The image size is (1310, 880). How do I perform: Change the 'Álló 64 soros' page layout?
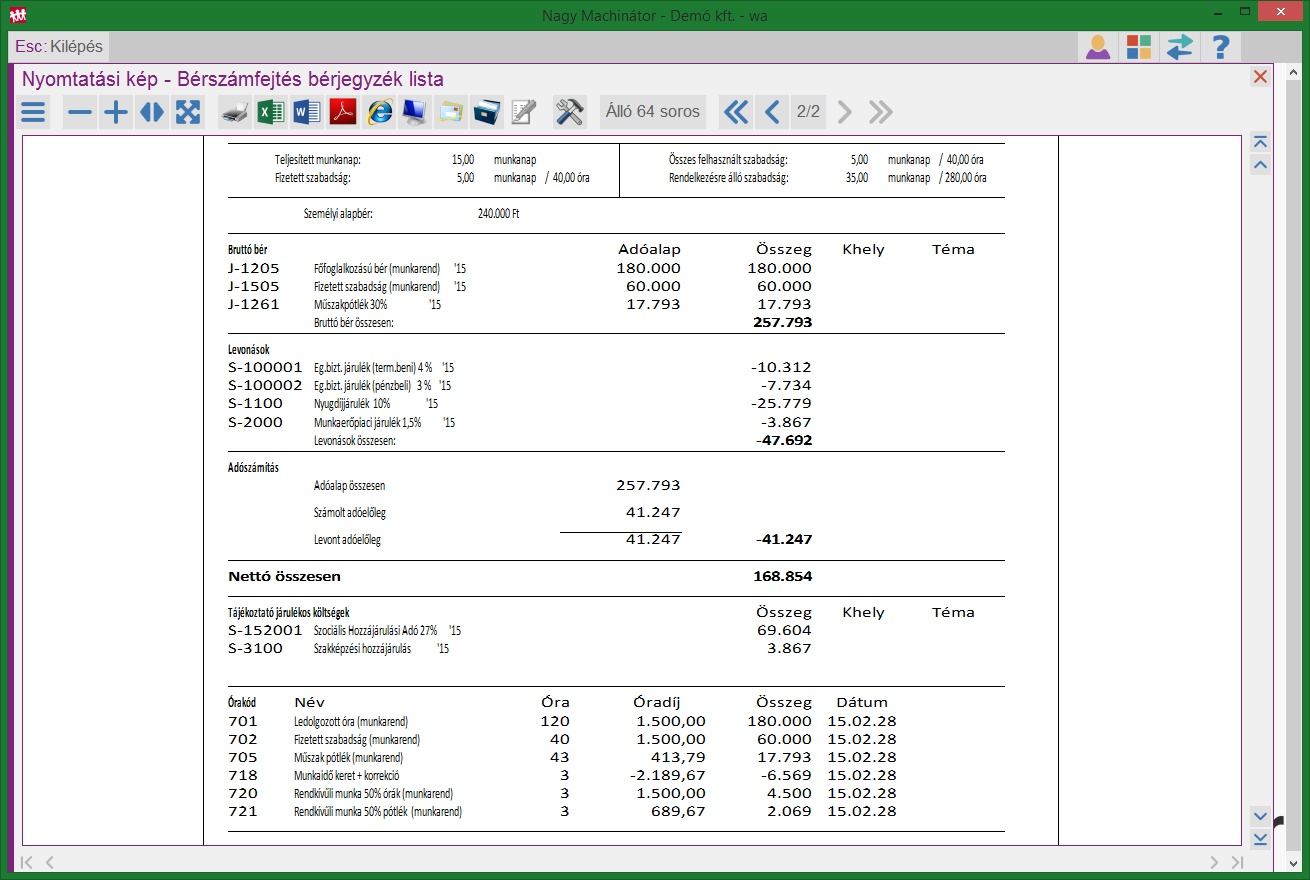pyautogui.click(x=652, y=112)
